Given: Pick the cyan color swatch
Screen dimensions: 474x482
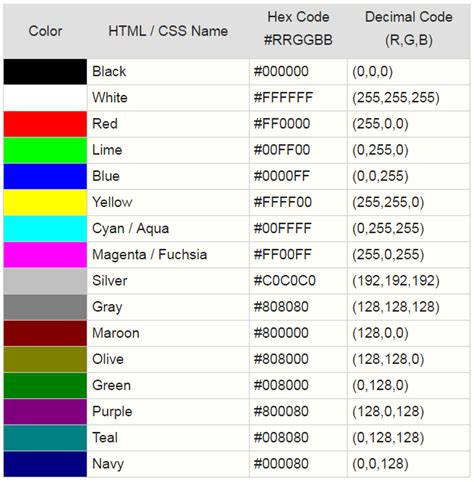Looking at the screenshot, I should point(45,228).
